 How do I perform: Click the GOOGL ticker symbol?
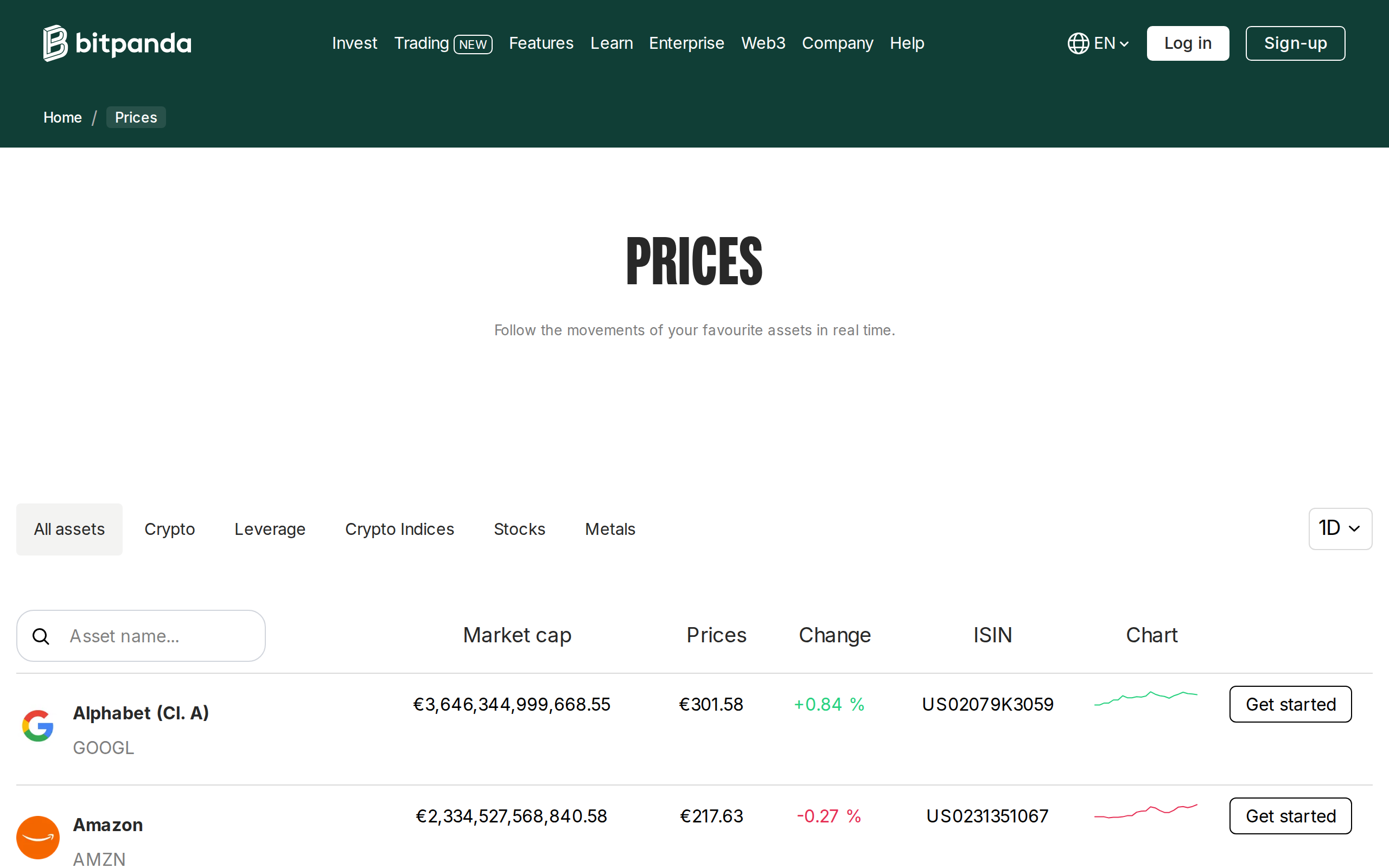tap(103, 748)
